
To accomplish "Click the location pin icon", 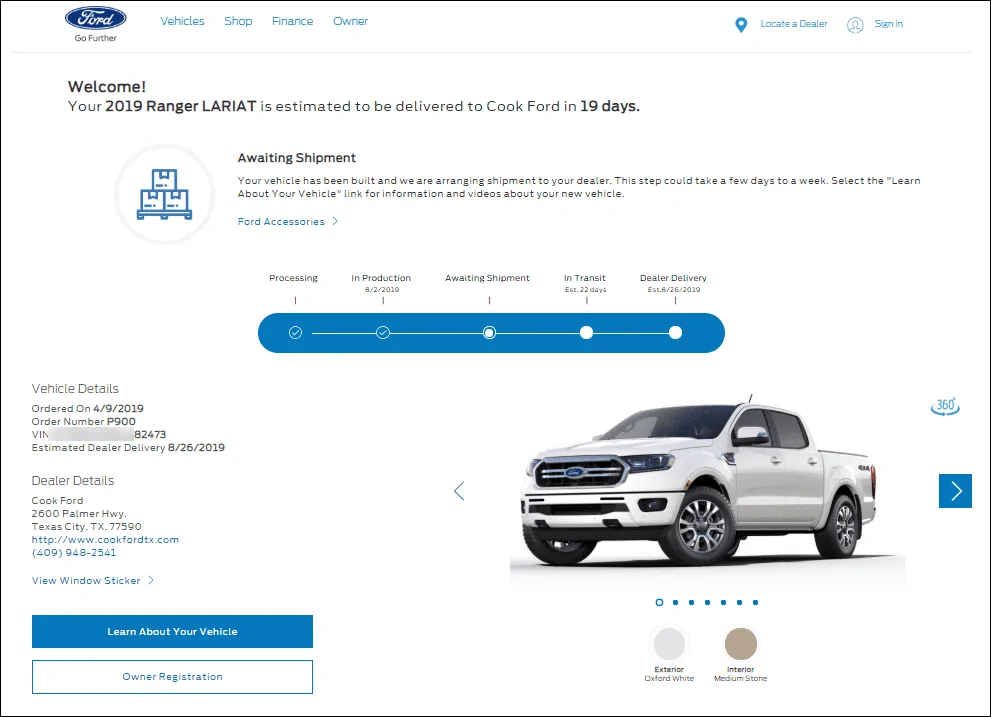I will point(741,25).
